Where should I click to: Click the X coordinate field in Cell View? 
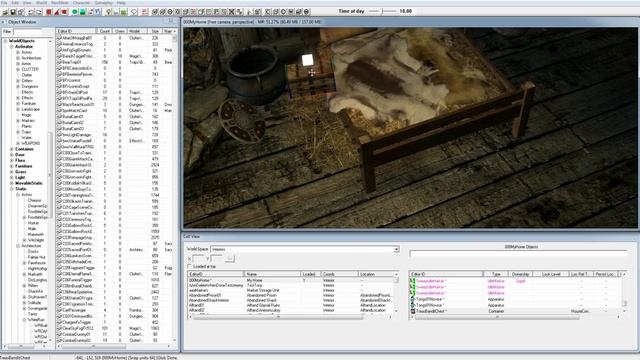pyautogui.click(x=198, y=259)
